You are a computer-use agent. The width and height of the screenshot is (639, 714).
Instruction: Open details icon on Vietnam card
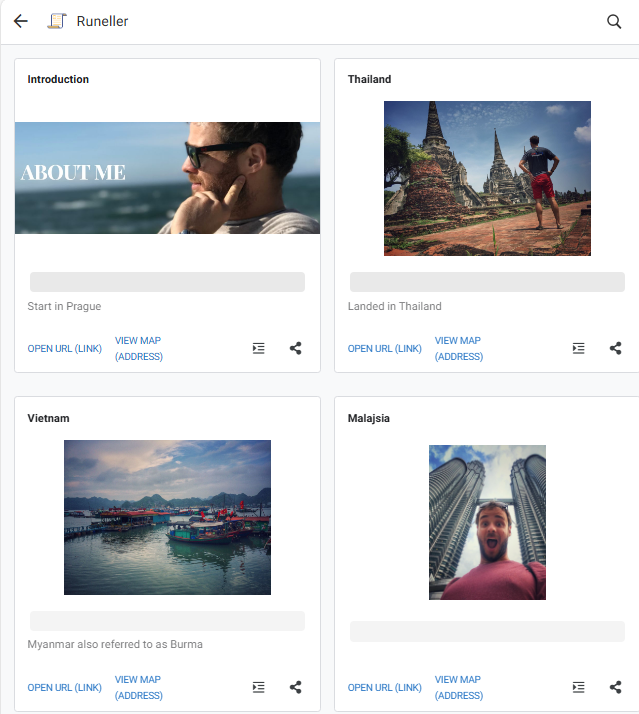[259, 687]
